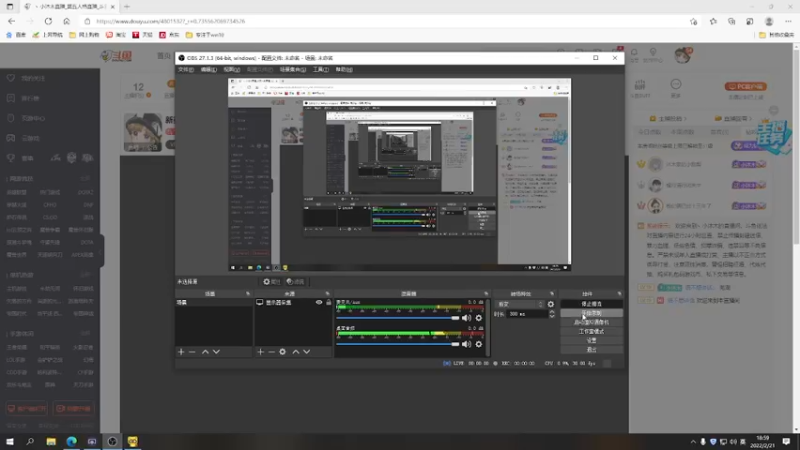Open 工具(T) menu in OBS
The image size is (800, 450).
(321, 69)
